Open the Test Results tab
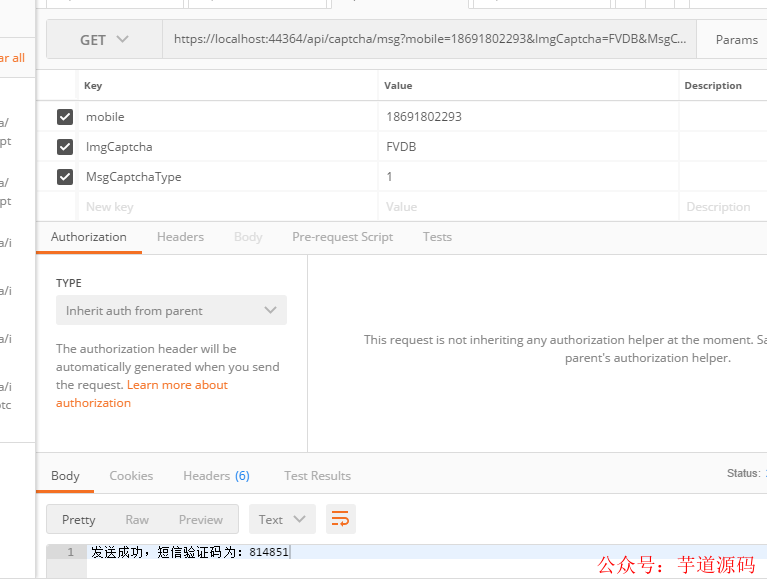This screenshot has width=767, height=585. (x=317, y=476)
